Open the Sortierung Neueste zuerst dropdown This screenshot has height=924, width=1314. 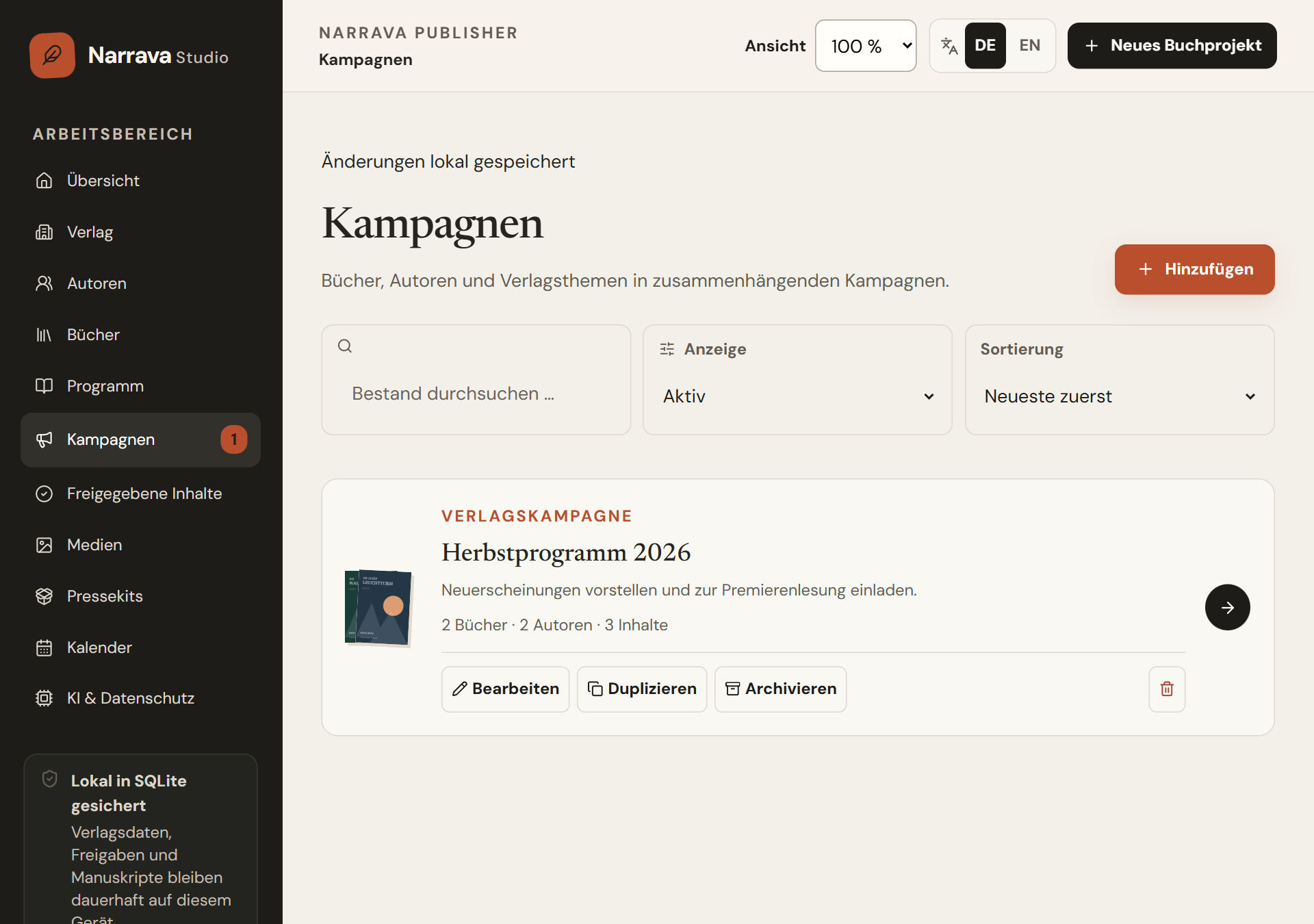pyautogui.click(x=1119, y=396)
